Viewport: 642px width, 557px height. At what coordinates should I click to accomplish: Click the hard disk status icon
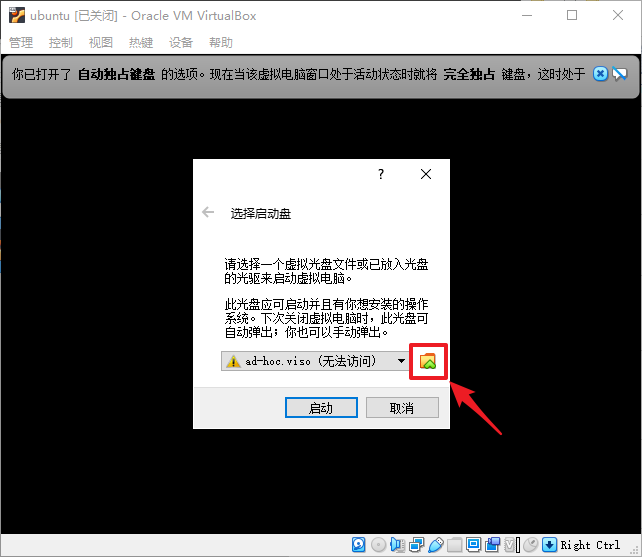tap(359, 545)
